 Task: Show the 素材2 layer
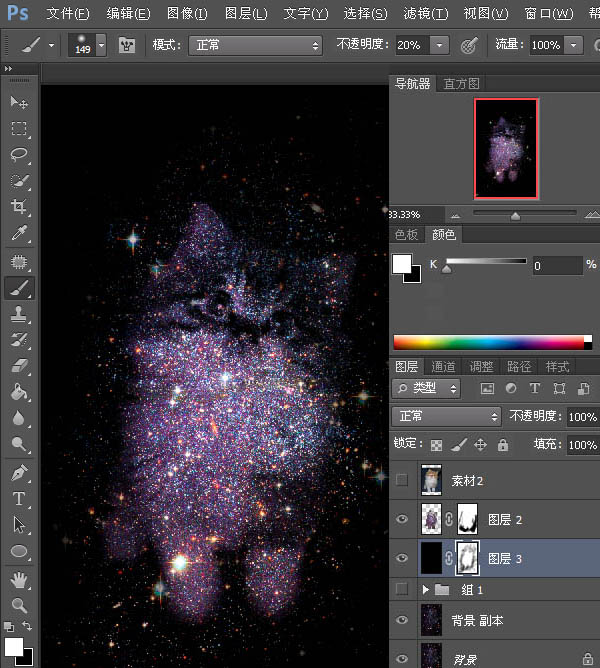(402, 480)
